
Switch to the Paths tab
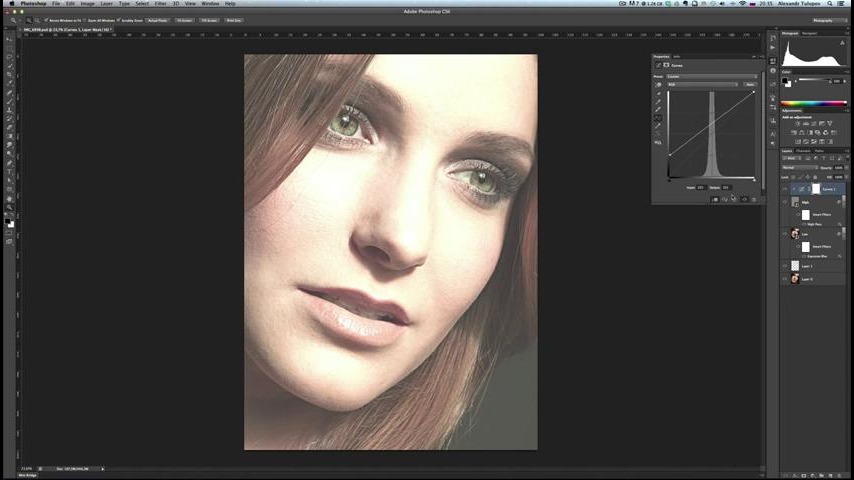(819, 150)
